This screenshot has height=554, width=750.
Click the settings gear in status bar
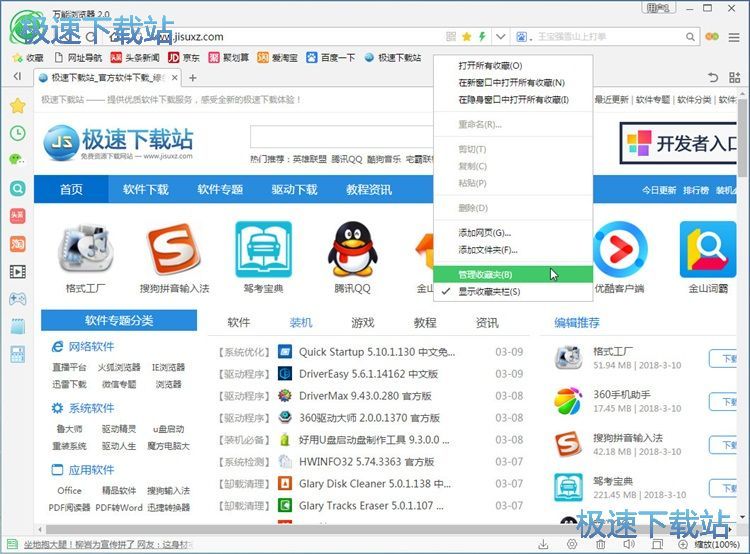(572, 544)
